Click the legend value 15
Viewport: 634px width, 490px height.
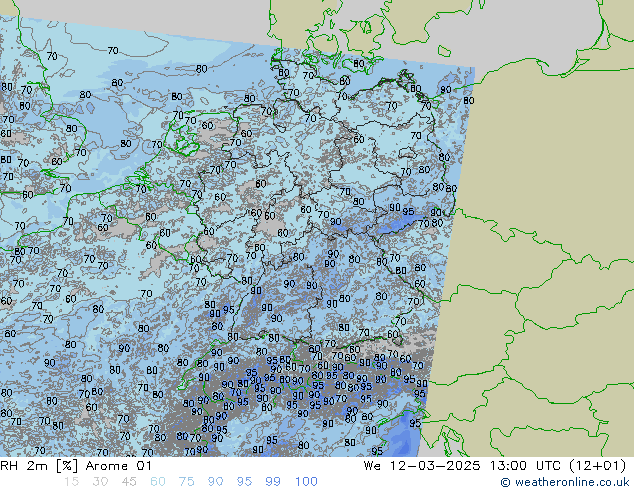click(x=71, y=482)
